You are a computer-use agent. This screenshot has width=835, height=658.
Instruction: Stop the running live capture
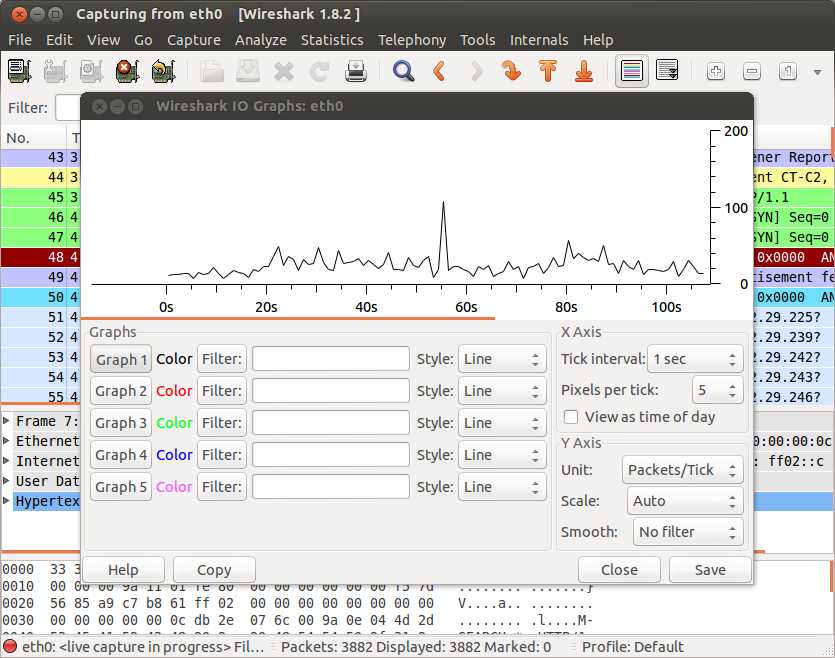pyautogui.click(x=127, y=71)
